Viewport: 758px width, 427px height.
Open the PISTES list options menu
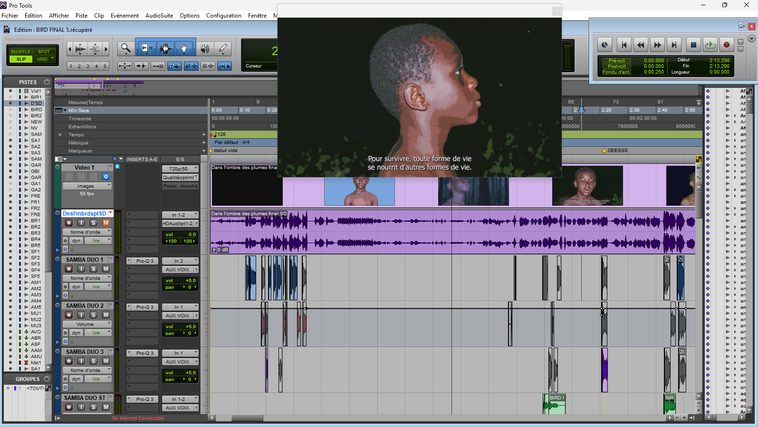tap(47, 82)
